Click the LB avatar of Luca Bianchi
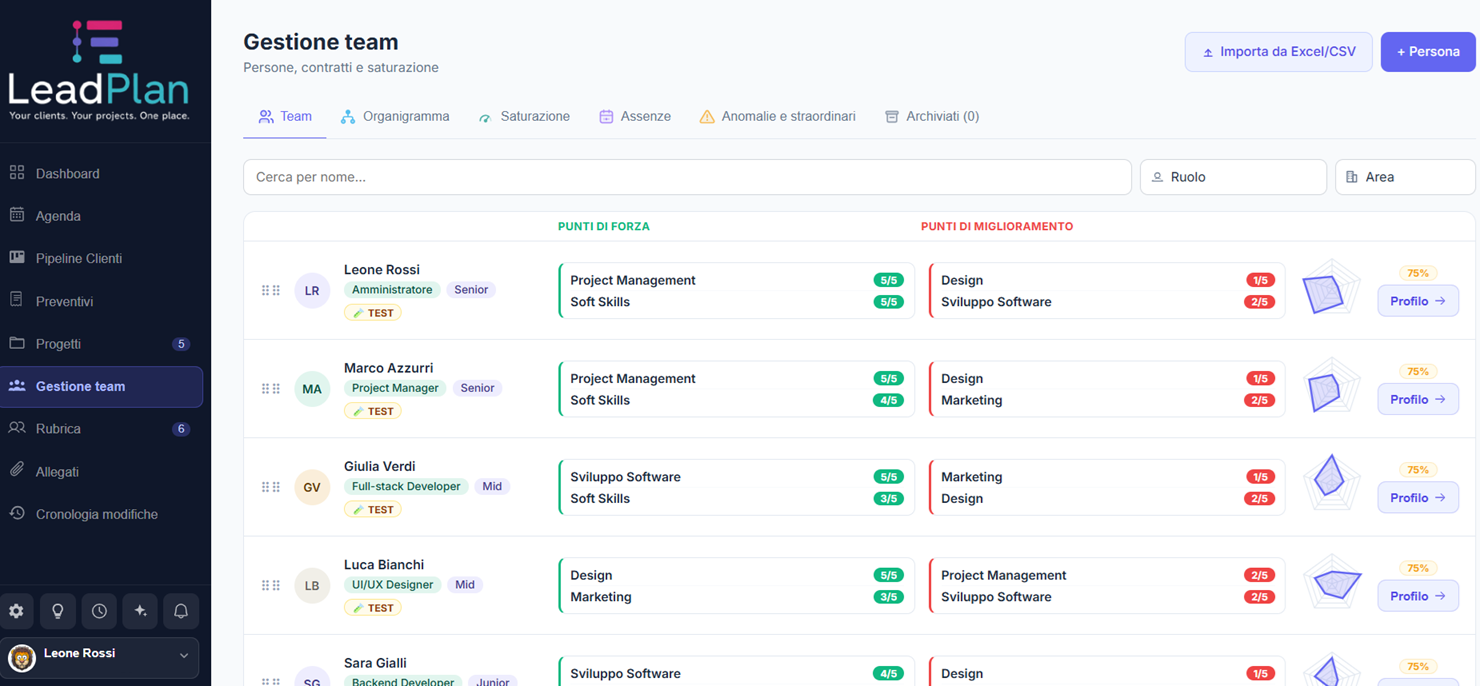The height and width of the screenshot is (686, 1480). click(x=312, y=585)
